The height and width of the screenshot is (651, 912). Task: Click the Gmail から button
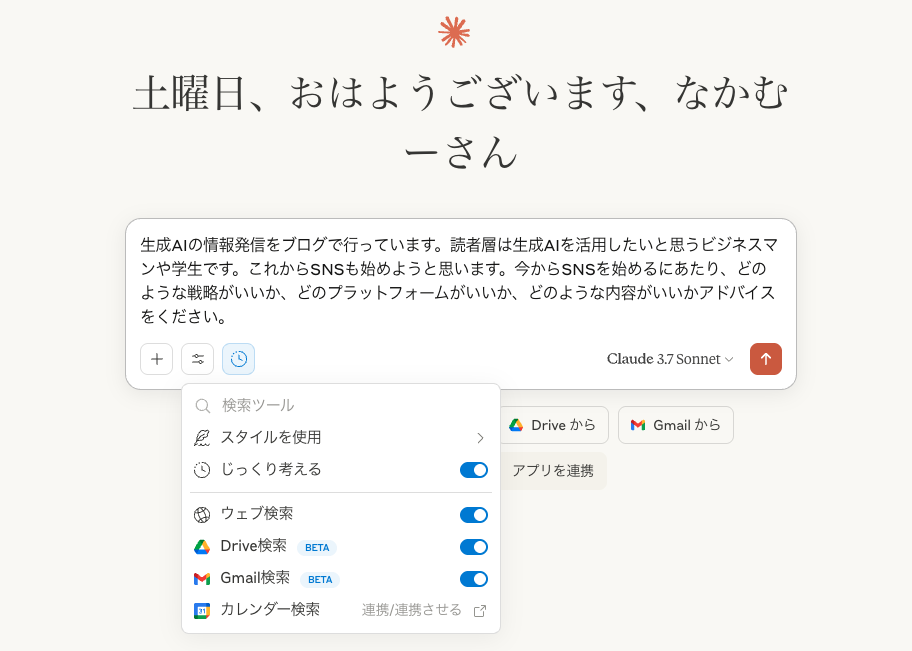676,425
